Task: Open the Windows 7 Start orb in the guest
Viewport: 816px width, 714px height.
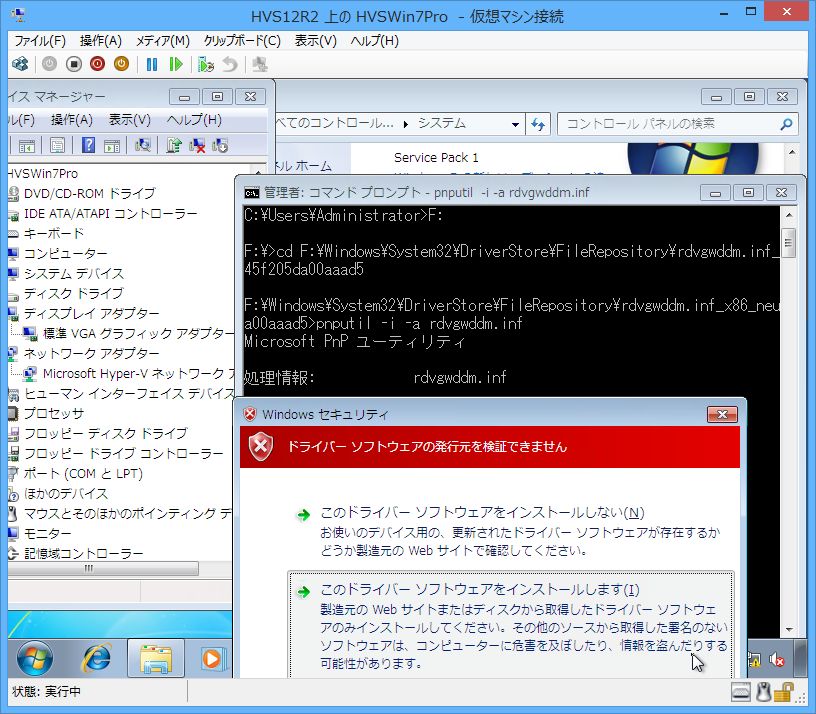Action: point(35,658)
